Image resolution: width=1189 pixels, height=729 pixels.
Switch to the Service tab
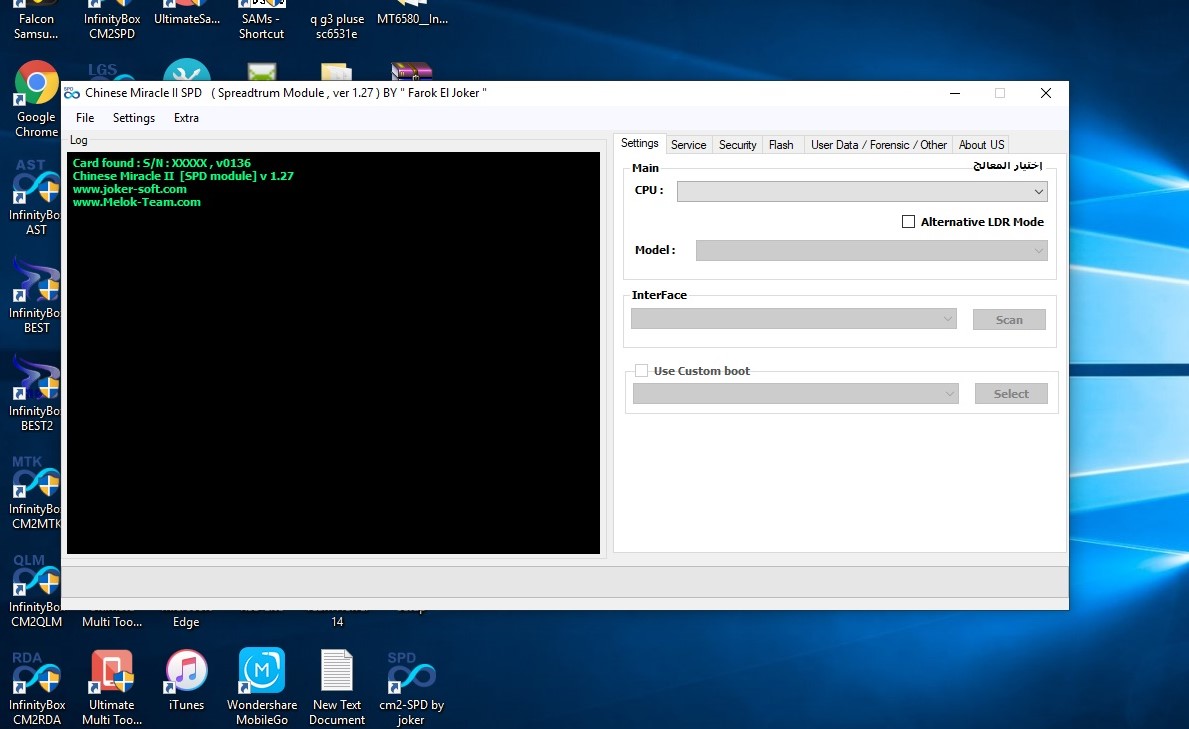[x=689, y=145]
